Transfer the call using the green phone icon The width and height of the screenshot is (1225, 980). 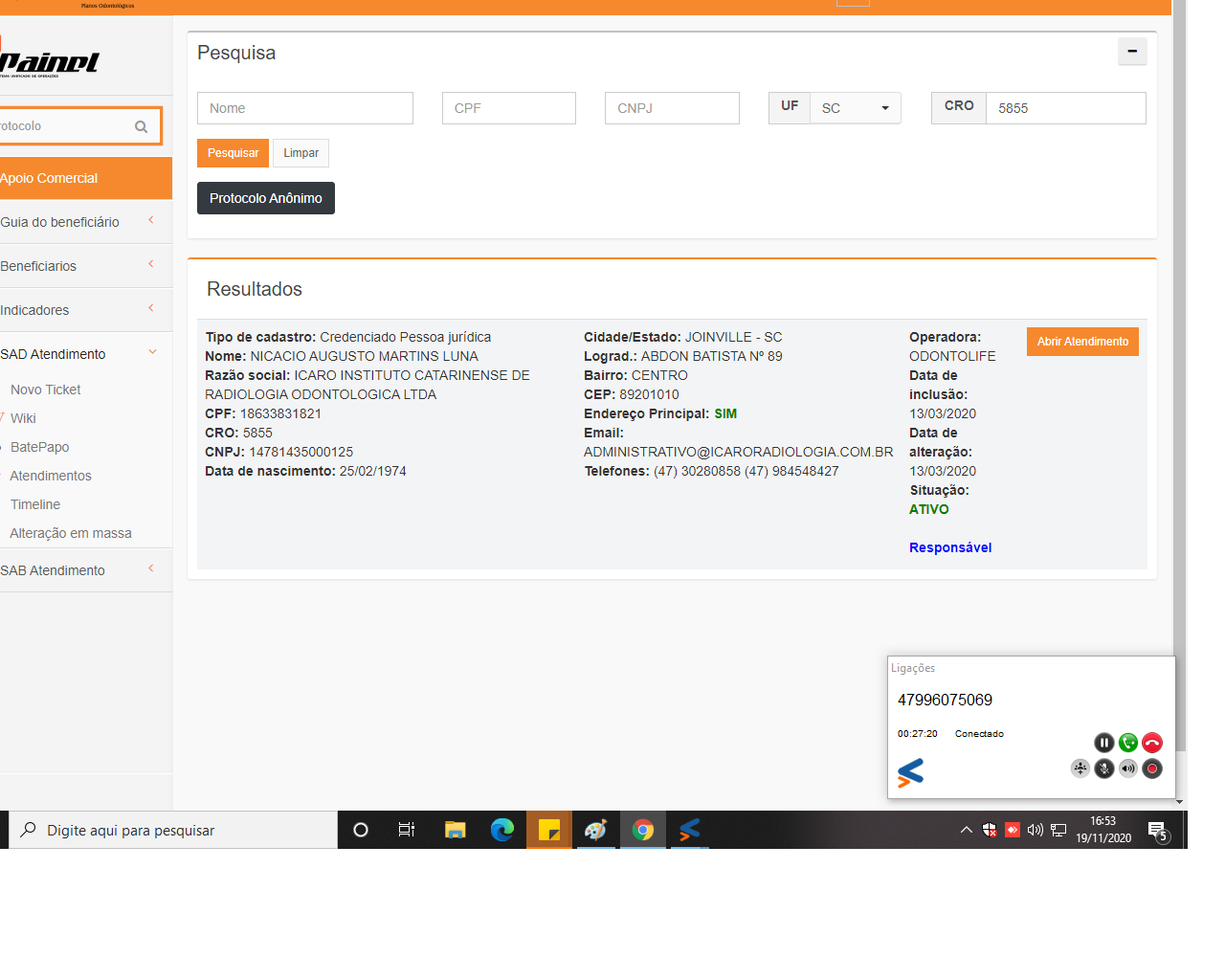pos(1128,743)
